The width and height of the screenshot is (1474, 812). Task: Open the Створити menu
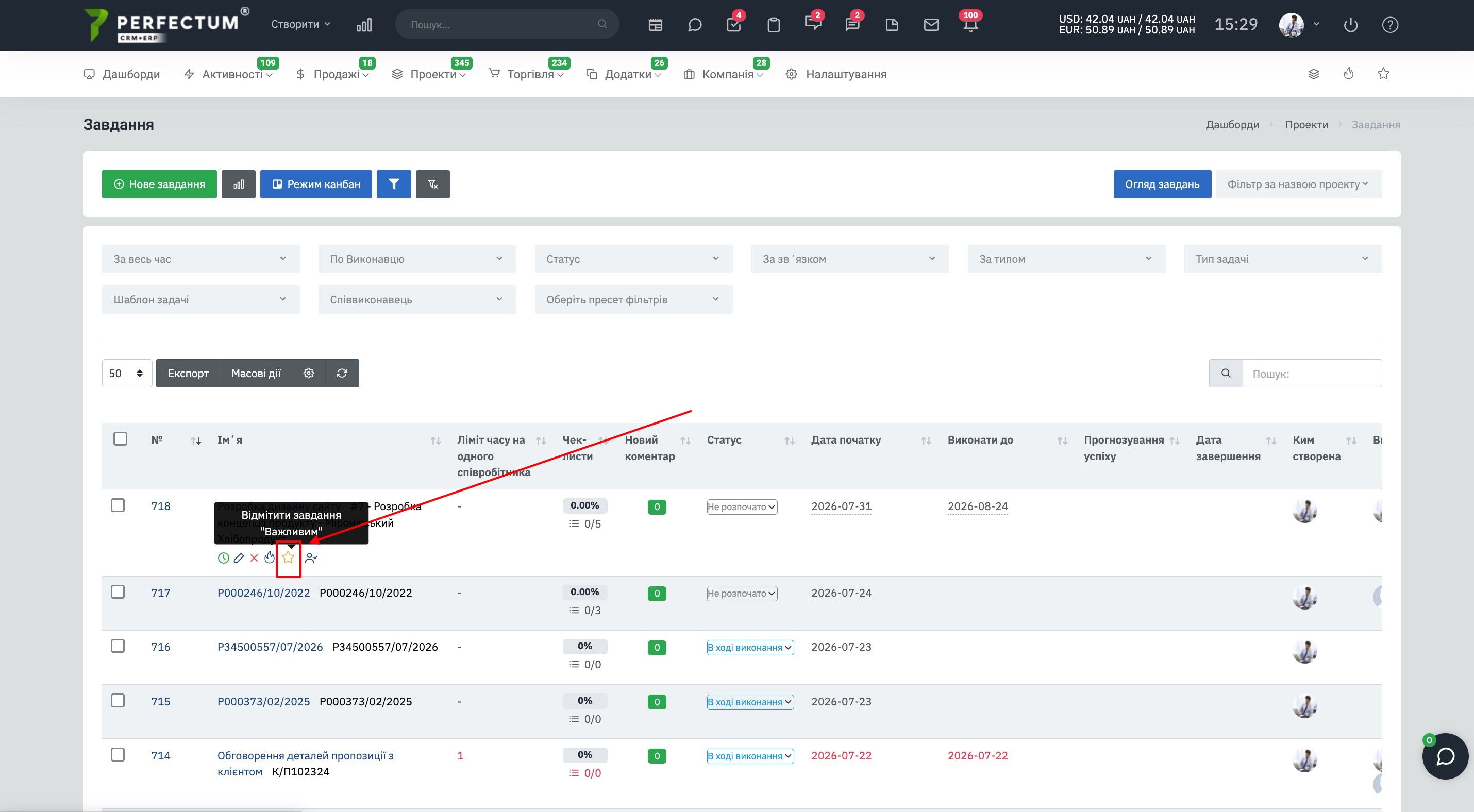tap(301, 24)
